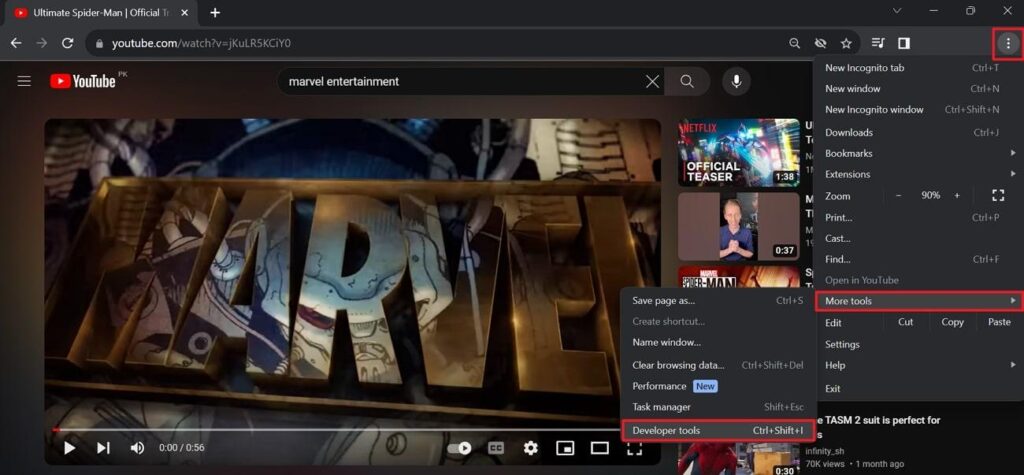Open the Official Teaser thumbnail
The height and width of the screenshot is (475, 1024).
coord(739,152)
